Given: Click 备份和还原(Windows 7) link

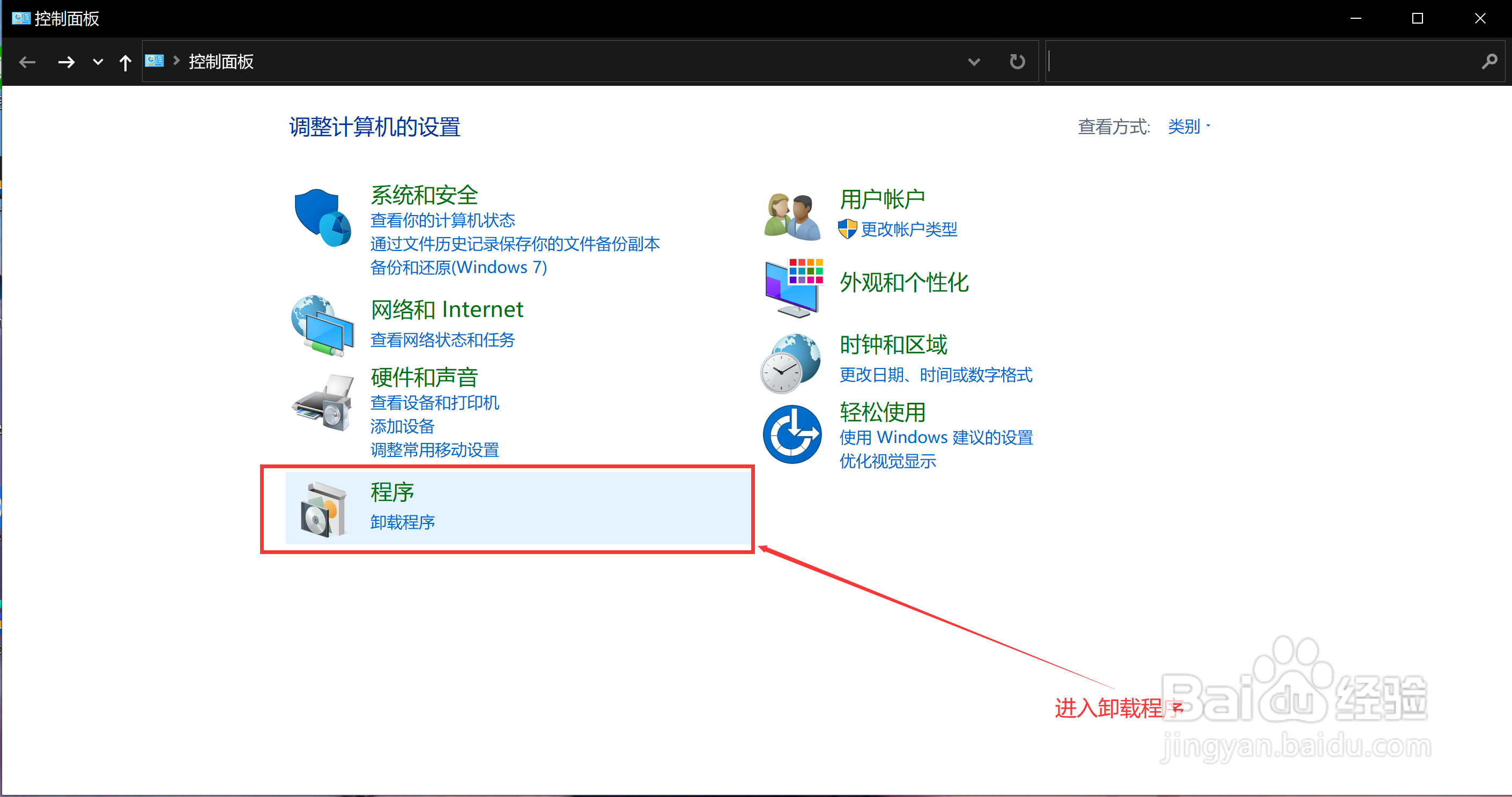Looking at the screenshot, I should coord(458,267).
